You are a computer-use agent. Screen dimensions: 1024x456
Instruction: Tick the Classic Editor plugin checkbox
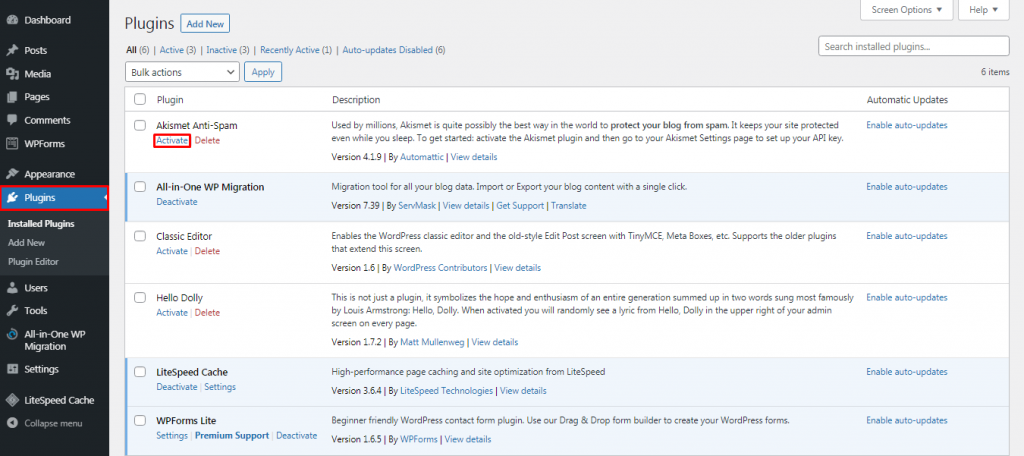[140, 236]
